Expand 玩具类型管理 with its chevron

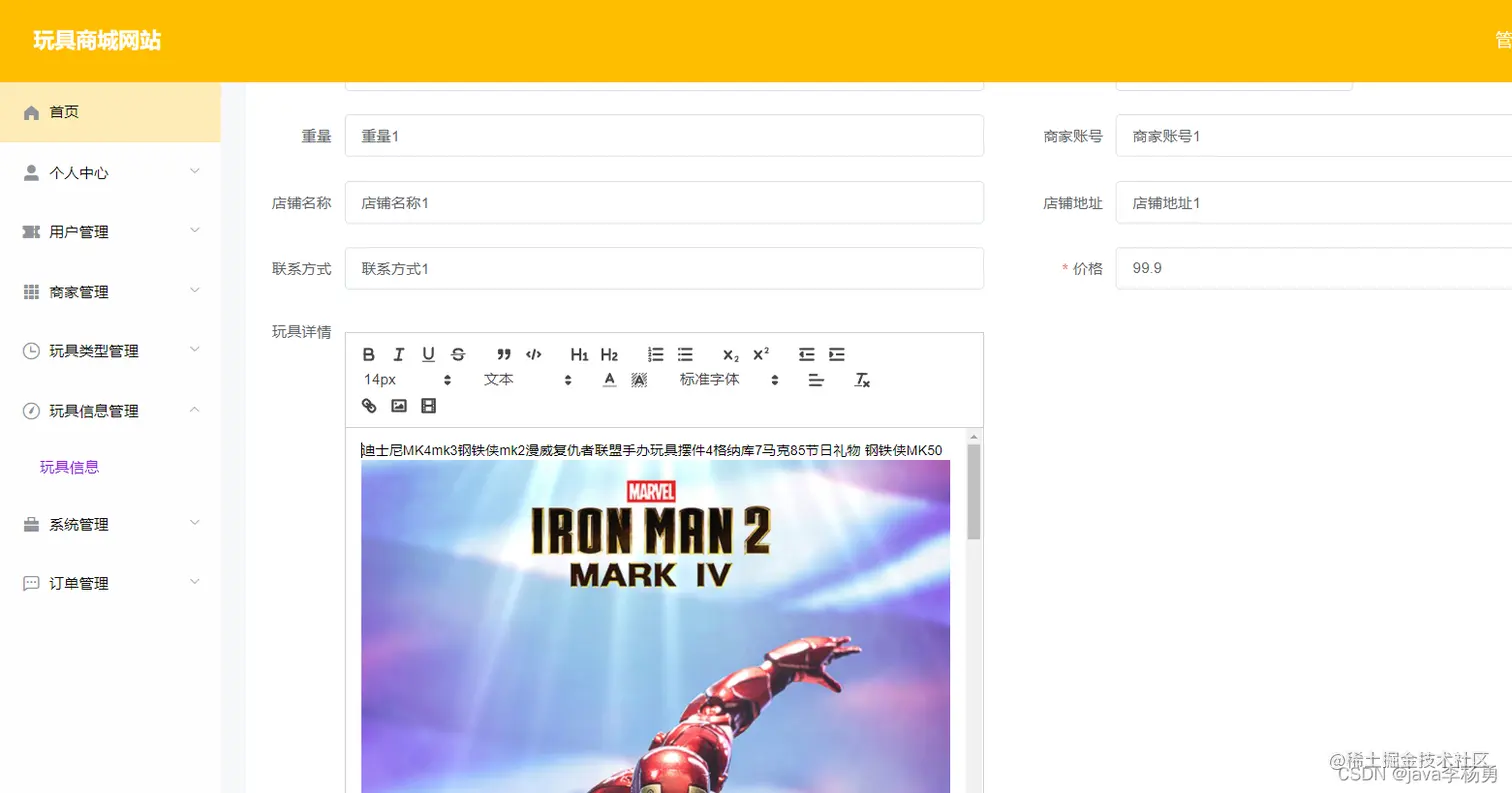(x=195, y=349)
